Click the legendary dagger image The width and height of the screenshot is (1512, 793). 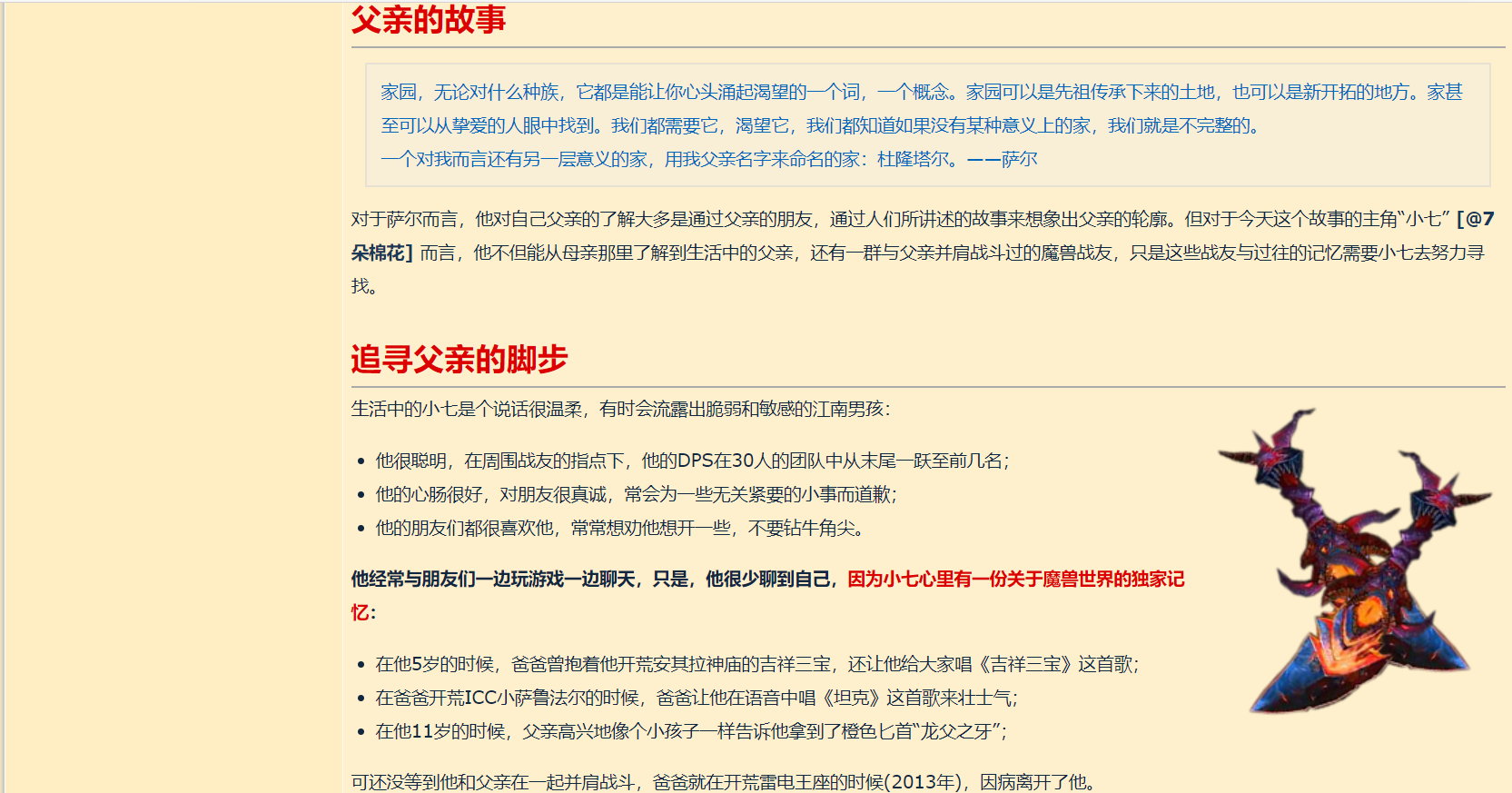pyautogui.click(x=1354, y=560)
